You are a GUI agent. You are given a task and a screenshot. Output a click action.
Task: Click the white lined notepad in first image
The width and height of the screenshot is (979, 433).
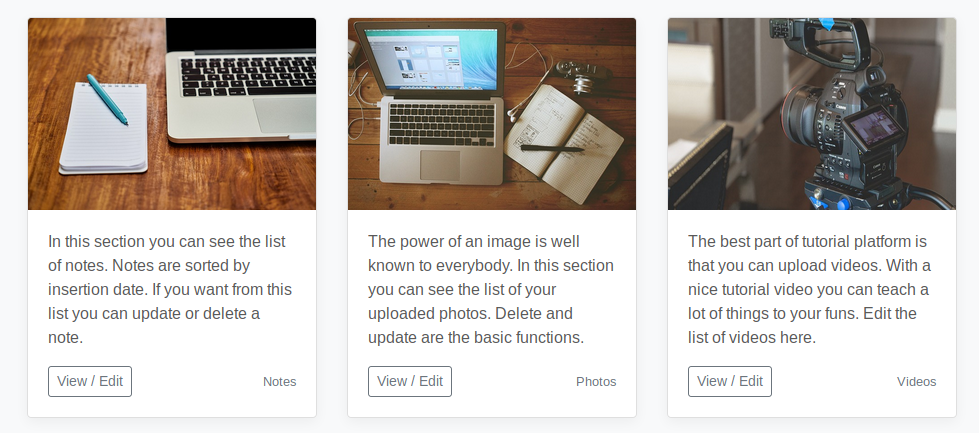coord(100,135)
